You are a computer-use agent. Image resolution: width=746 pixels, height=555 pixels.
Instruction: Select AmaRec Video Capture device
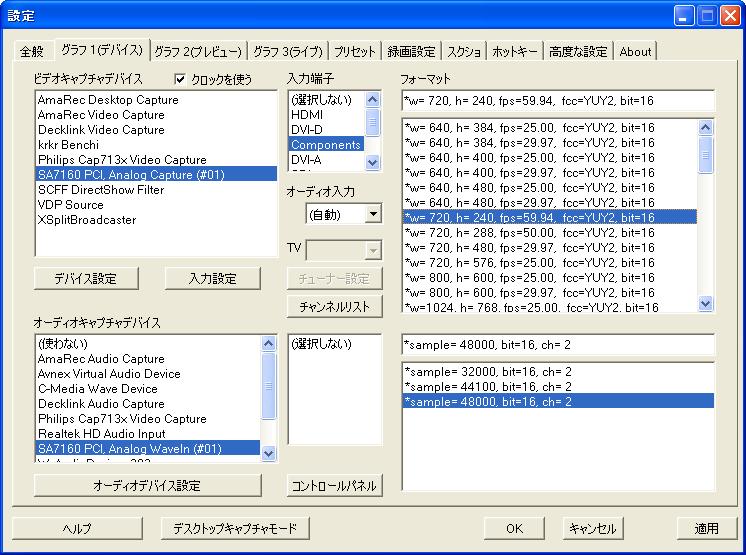(x=156, y=115)
